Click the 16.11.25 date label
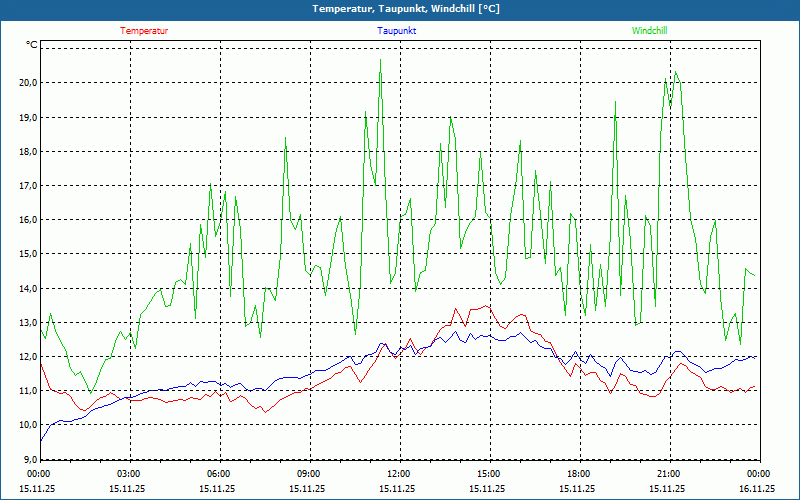Viewport: 800px width, 500px height. click(757, 489)
